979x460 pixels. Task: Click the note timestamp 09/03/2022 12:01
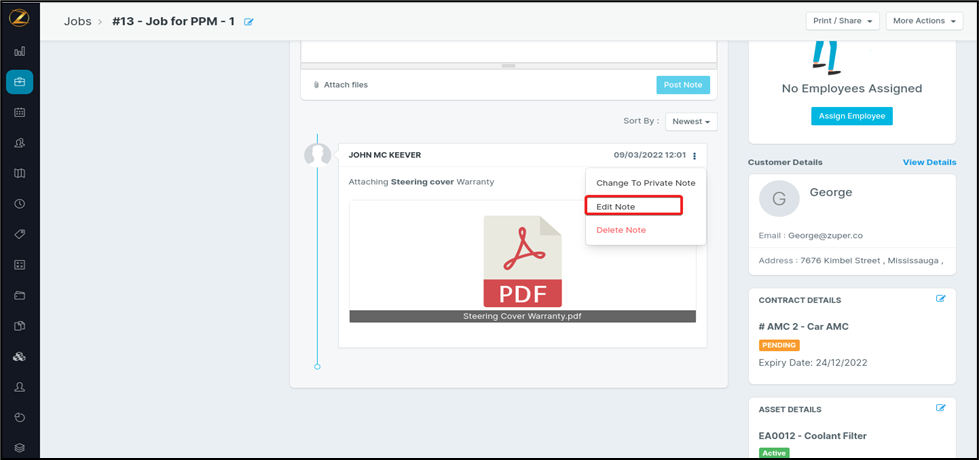click(649, 155)
